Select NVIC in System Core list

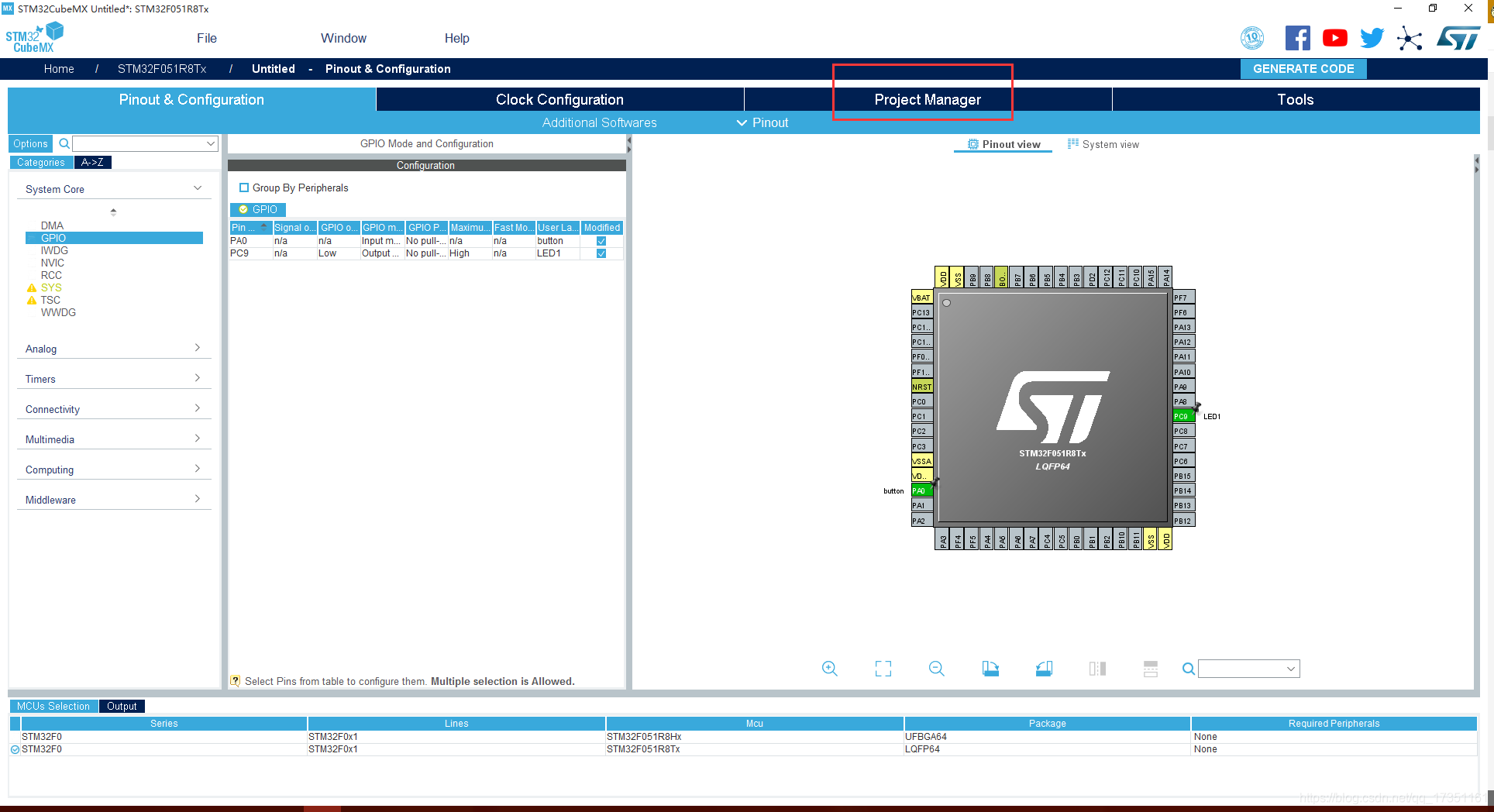(53, 263)
